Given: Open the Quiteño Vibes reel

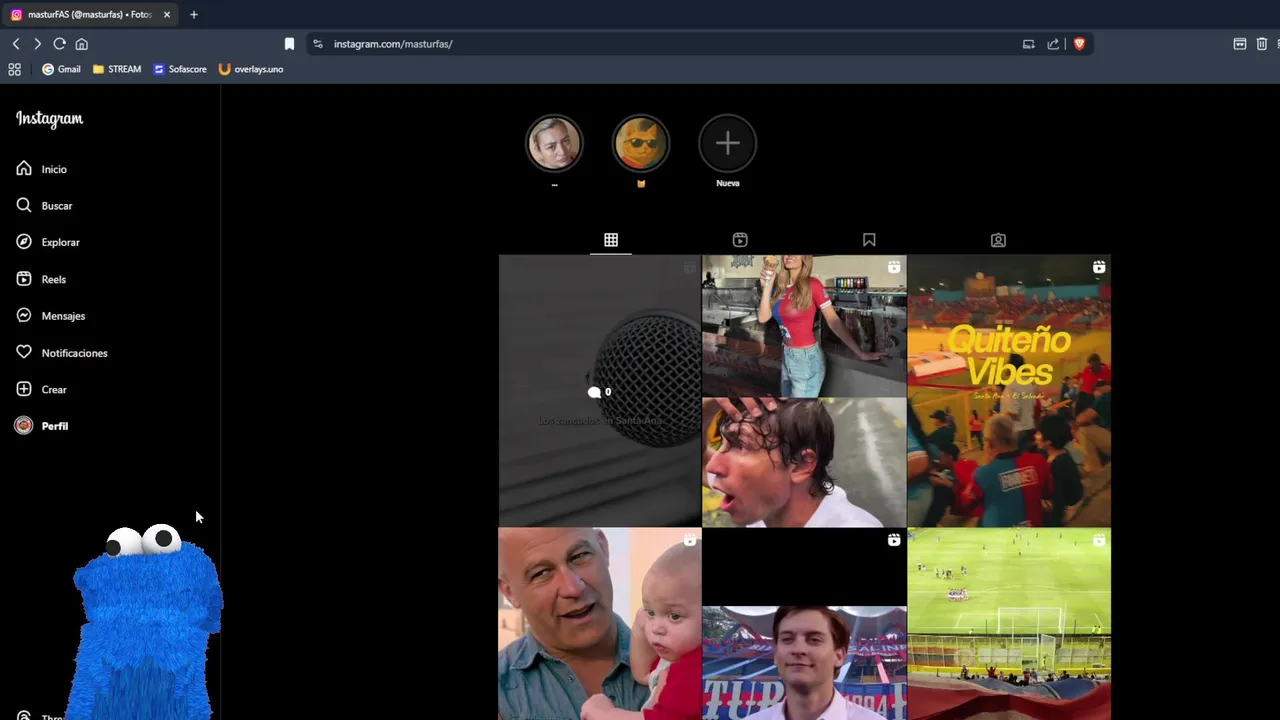Looking at the screenshot, I should [x=1009, y=391].
